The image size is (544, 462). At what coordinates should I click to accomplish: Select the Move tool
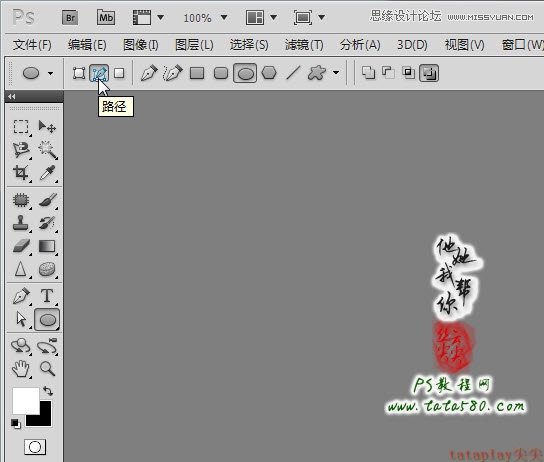click(x=47, y=127)
